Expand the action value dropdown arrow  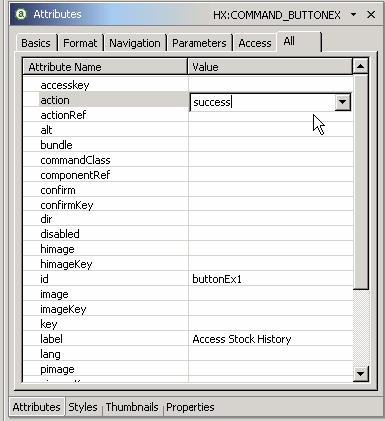pyautogui.click(x=343, y=102)
